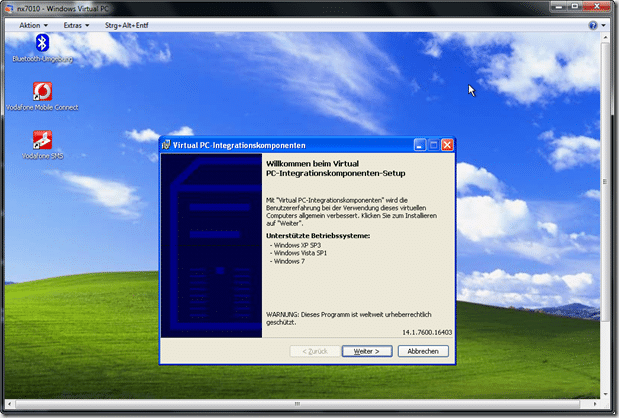Viewport: 619px width, 418px height.
Task: Click the 'Willkommen beim Virtual' setup heading
Action: tap(336, 168)
